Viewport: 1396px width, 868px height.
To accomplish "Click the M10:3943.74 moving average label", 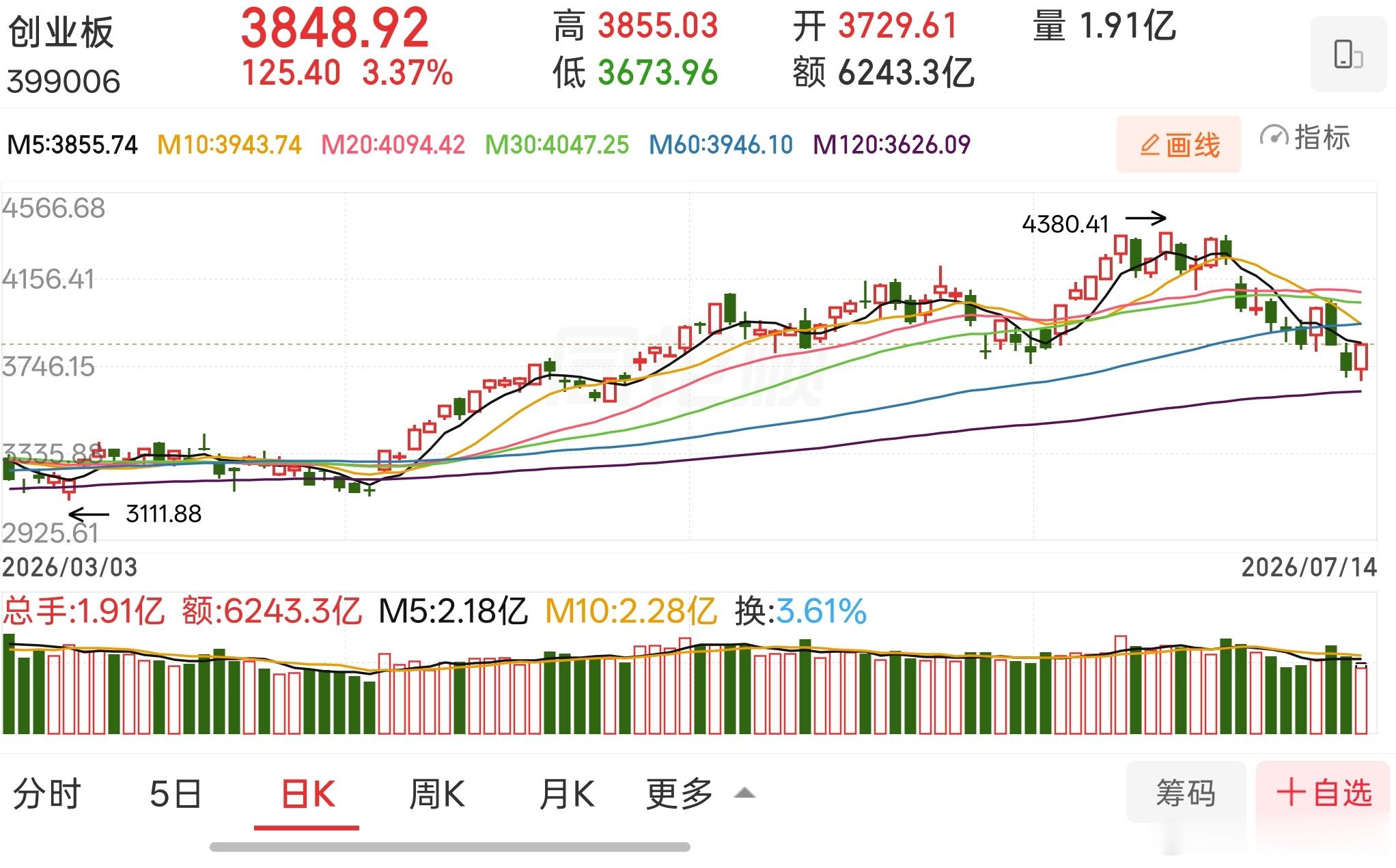I will [229, 145].
